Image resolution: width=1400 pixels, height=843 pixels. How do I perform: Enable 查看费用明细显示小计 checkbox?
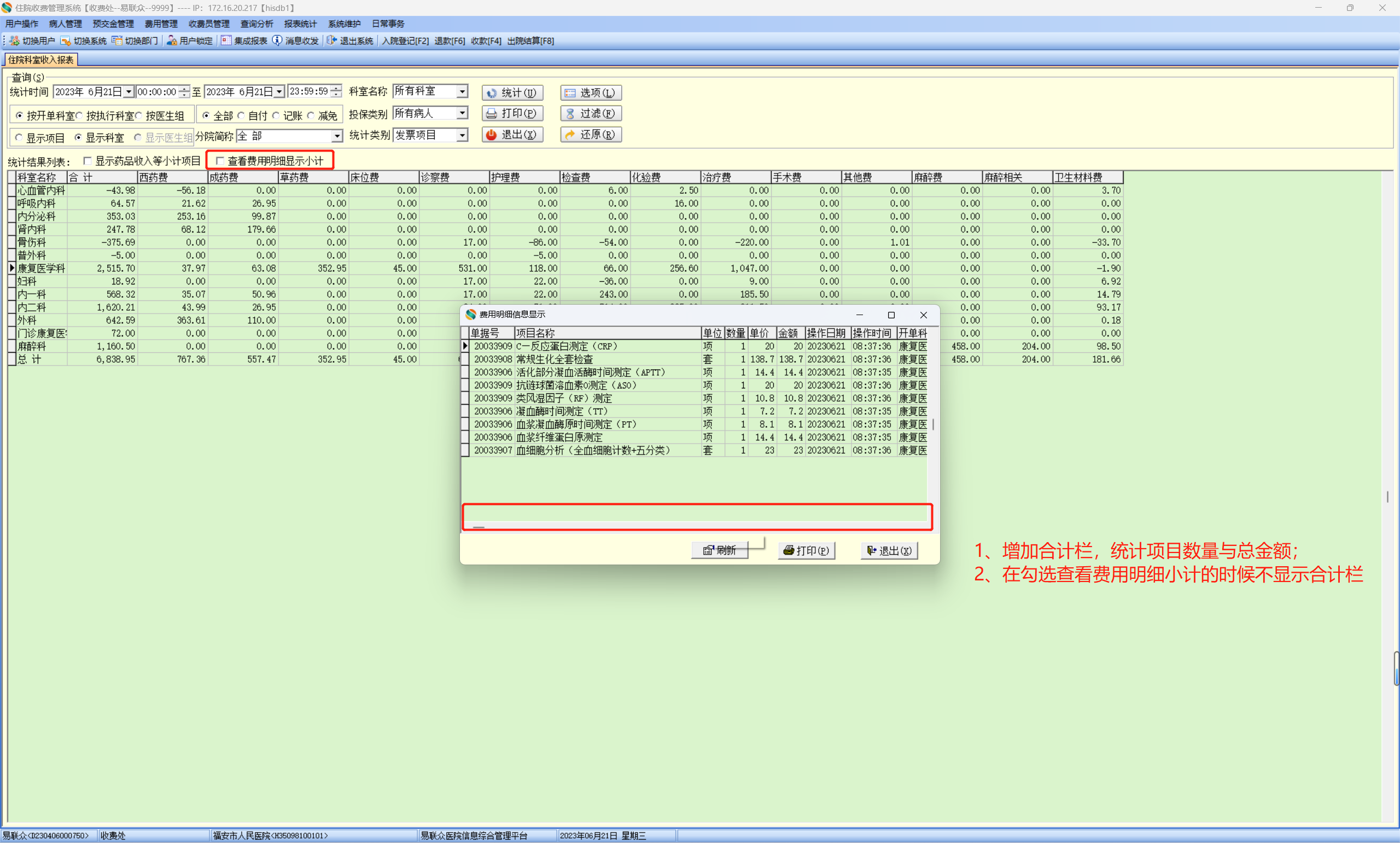click(x=220, y=161)
